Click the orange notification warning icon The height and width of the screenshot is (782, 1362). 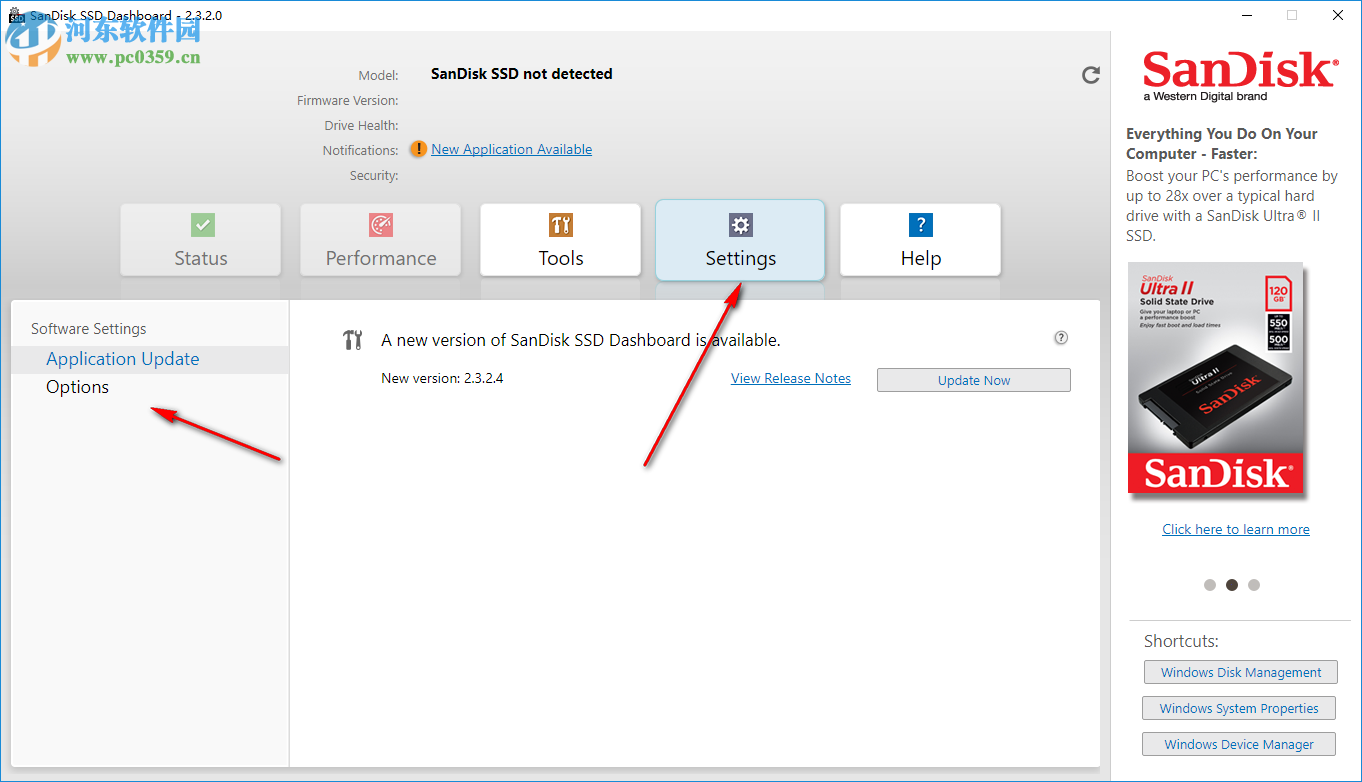(418, 150)
